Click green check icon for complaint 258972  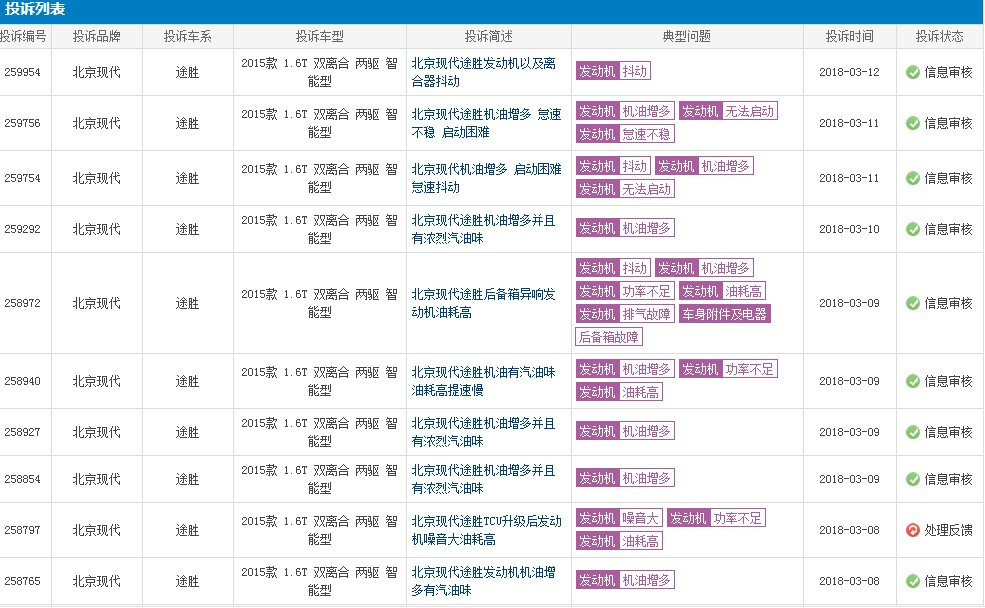tap(913, 303)
